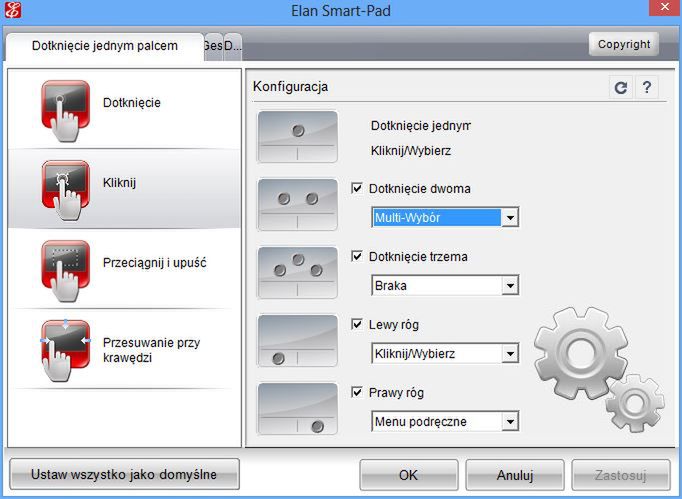Select the Przesuwanie przy krawędzi icon
Image resolution: width=682 pixels, height=499 pixels.
[x=65, y=350]
